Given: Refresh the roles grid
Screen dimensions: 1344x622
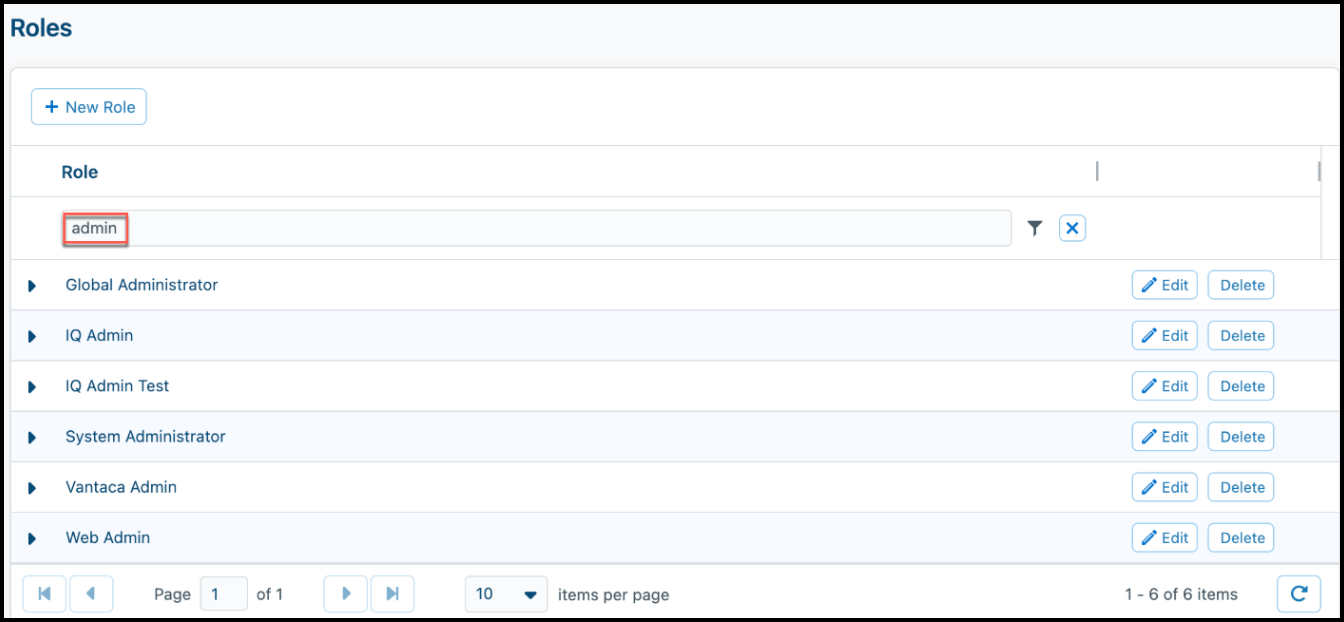Looking at the screenshot, I should (x=1299, y=594).
